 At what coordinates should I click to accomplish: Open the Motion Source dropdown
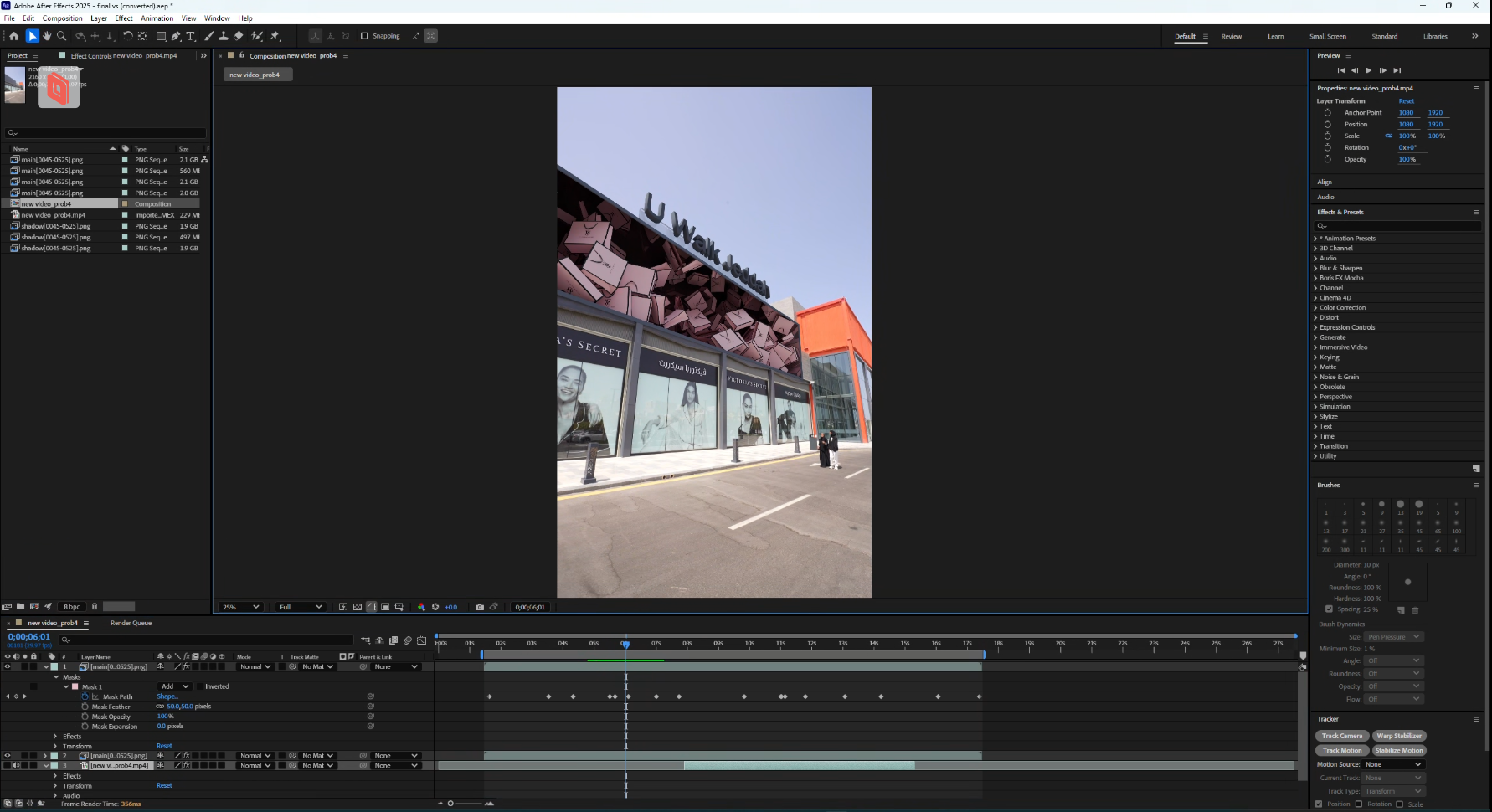tap(1393, 764)
